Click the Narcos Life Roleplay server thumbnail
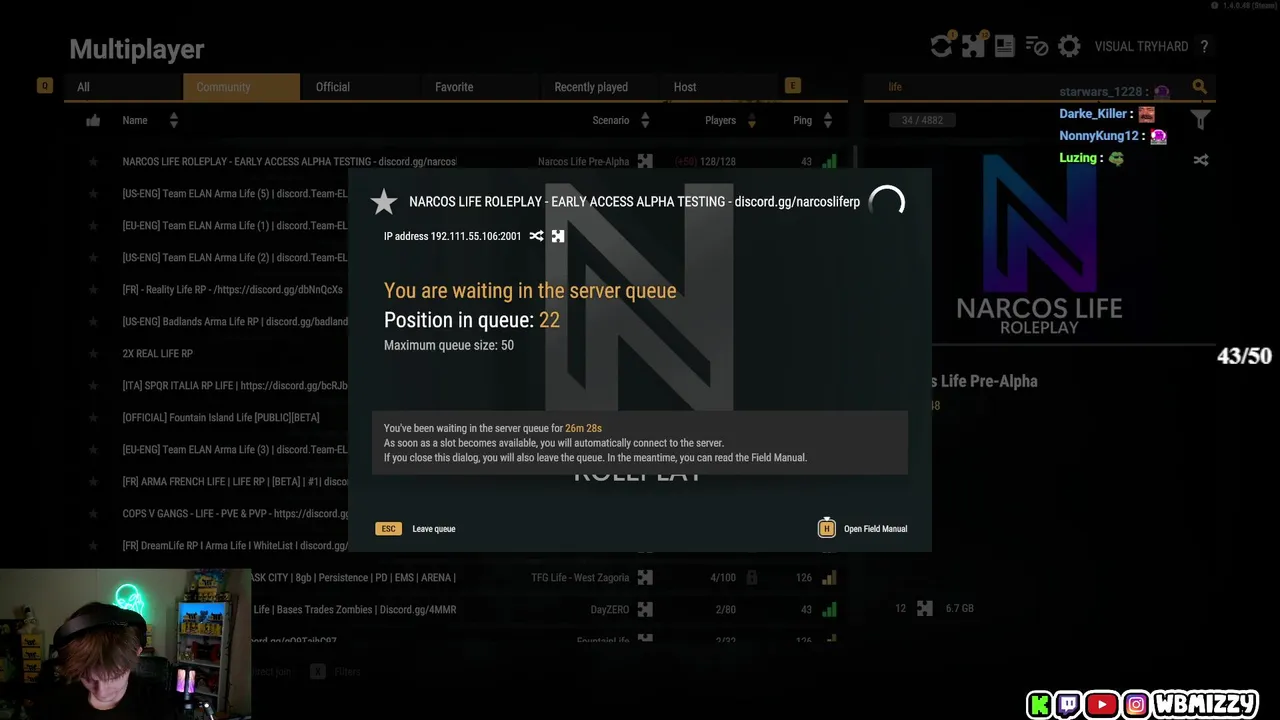Image resolution: width=1280 pixels, height=720 pixels. coord(1040,244)
